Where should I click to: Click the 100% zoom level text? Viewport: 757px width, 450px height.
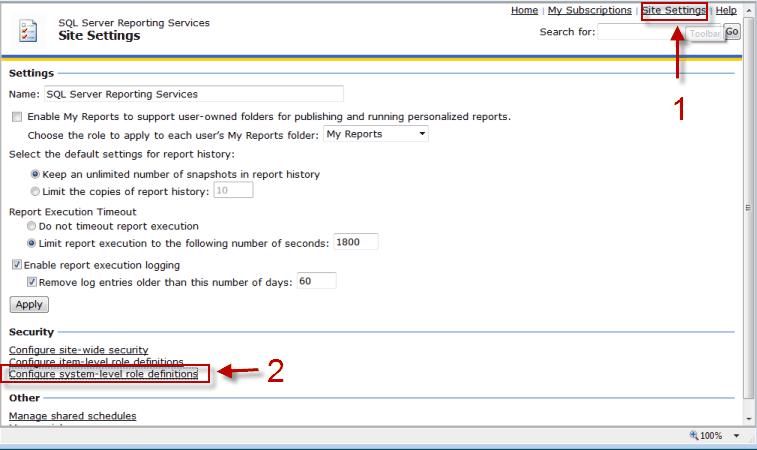[x=711, y=436]
